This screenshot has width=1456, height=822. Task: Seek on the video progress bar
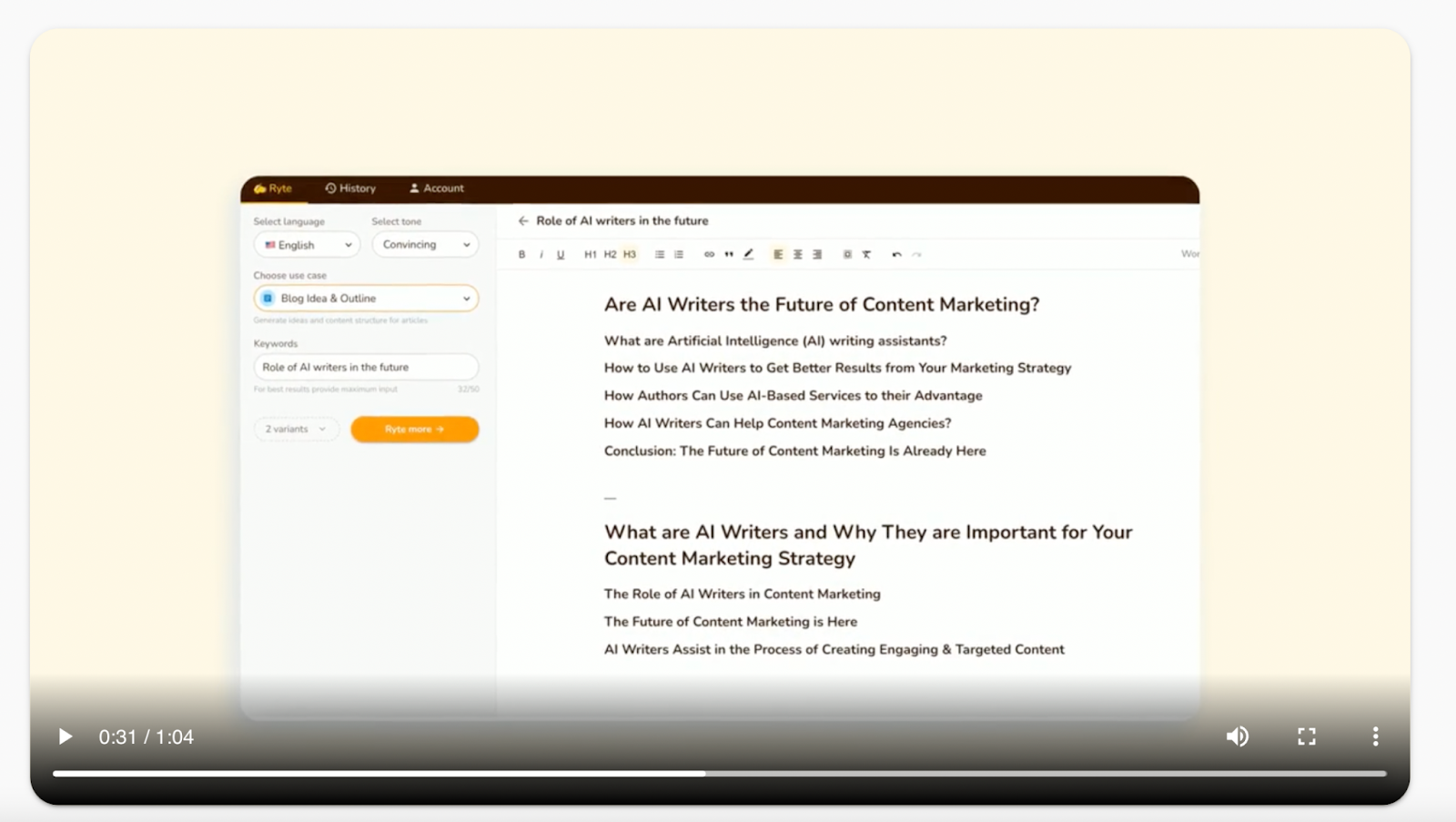click(719, 774)
